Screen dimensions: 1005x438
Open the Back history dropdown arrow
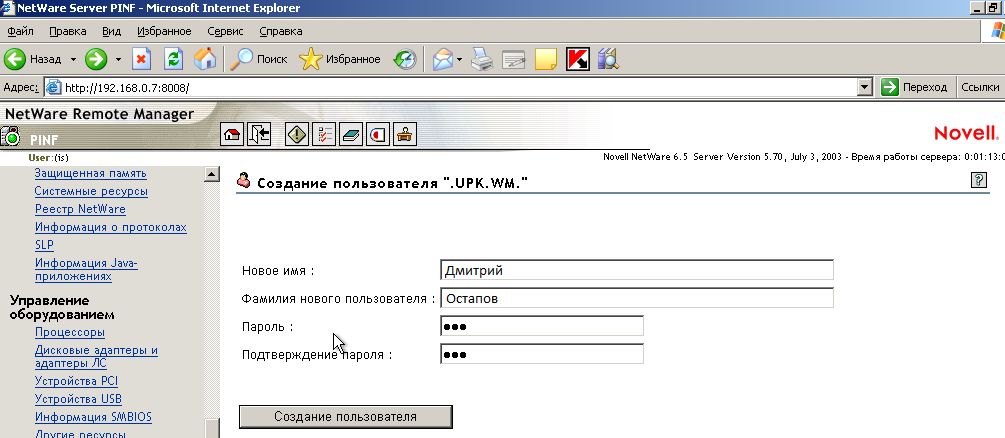pyautogui.click(x=73, y=59)
